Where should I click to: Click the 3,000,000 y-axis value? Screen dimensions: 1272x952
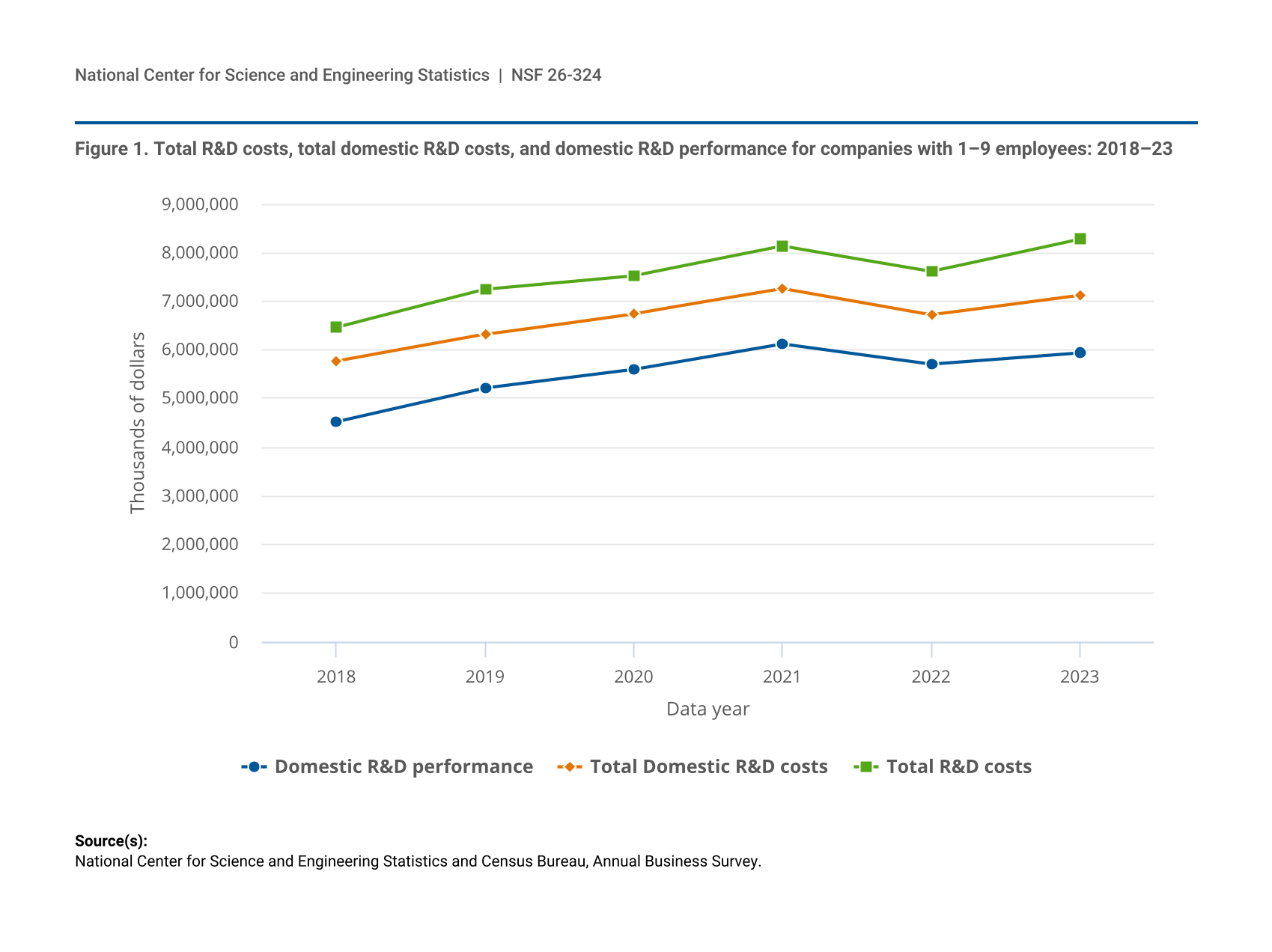[200, 496]
